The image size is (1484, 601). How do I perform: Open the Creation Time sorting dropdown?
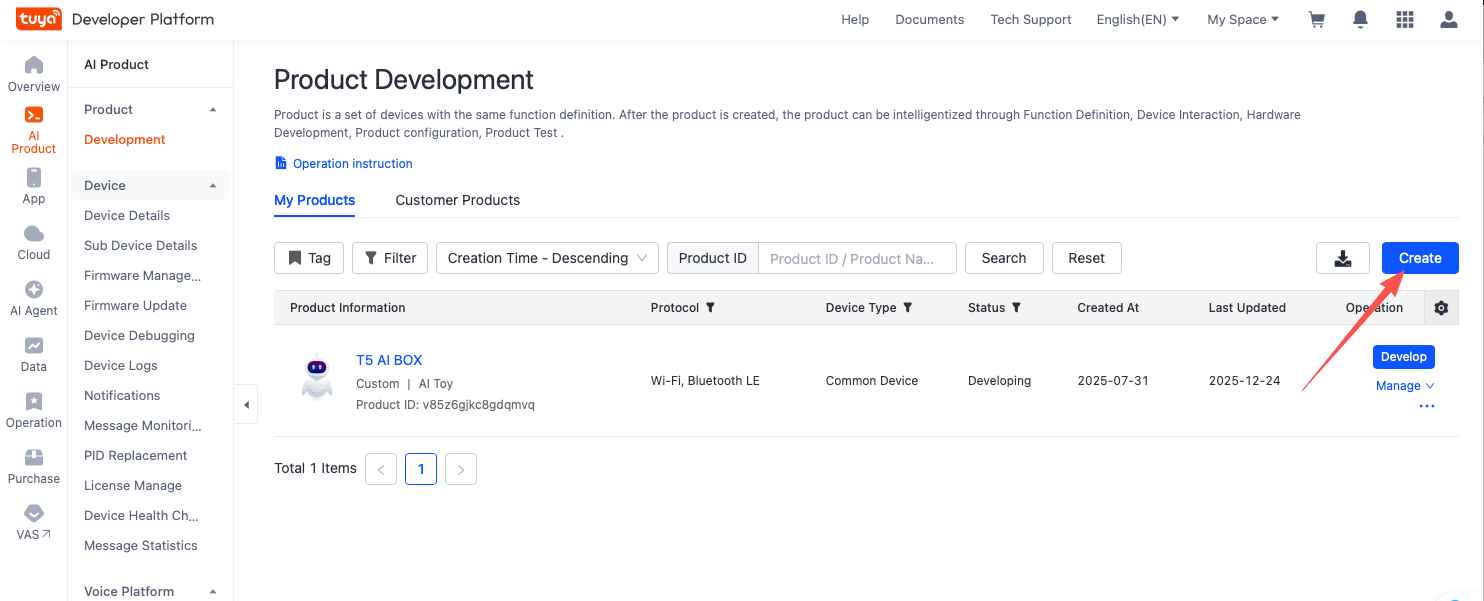pyautogui.click(x=546, y=258)
